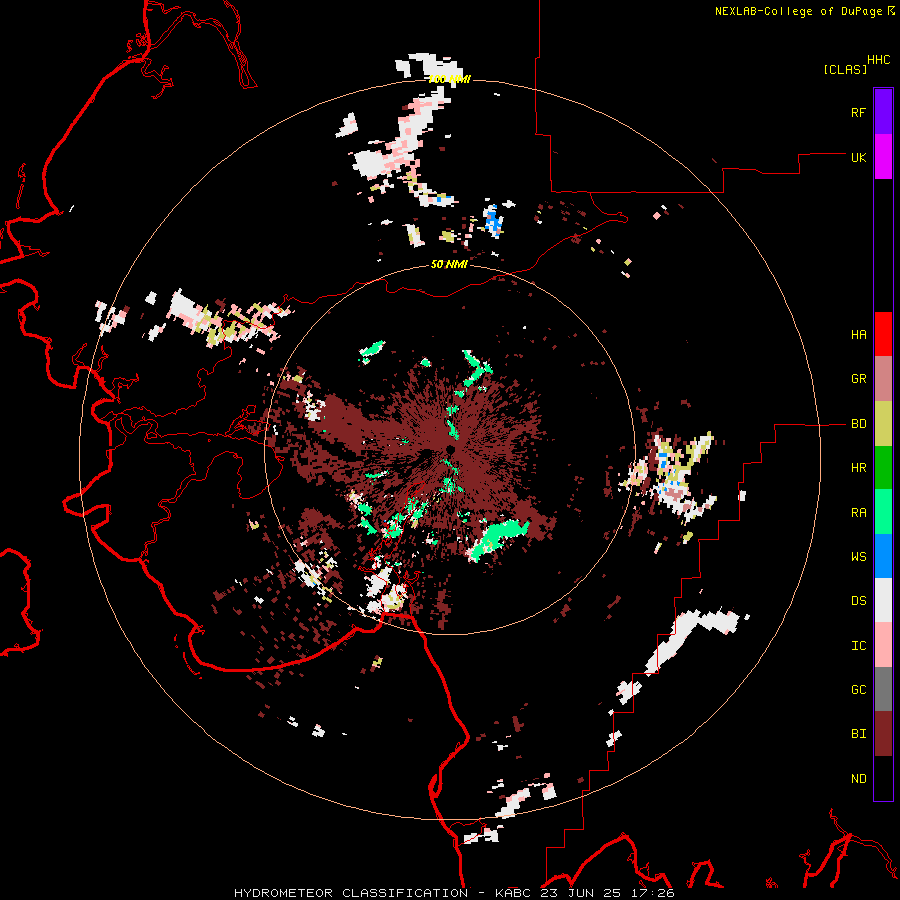Click the gray GC legend color swatch
Image resolution: width=900 pixels, height=900 pixels.
pos(883,689)
